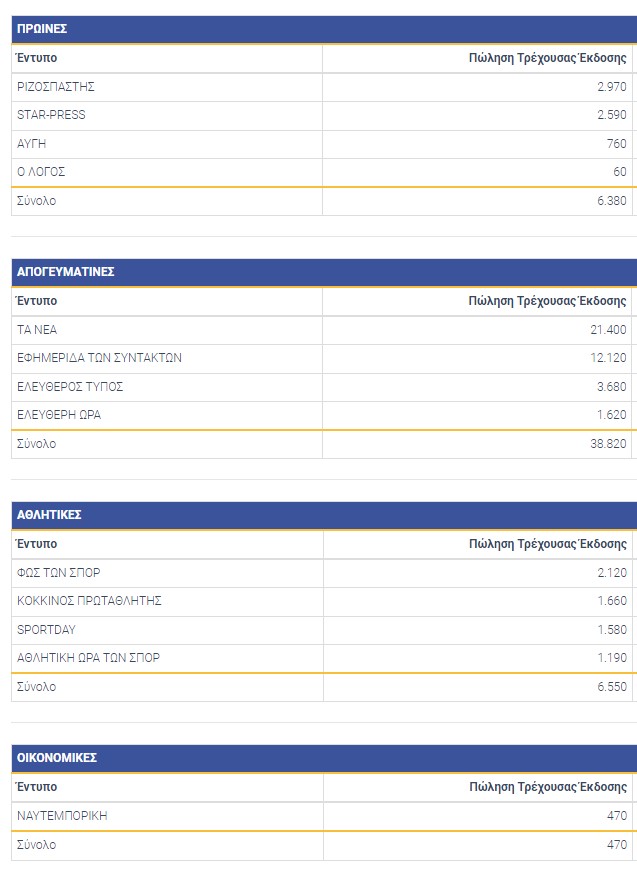637x884 pixels.
Task: Click the ΑΠΟΓΕΥΜΑΤΙΝΕΣ section header
Action: click(66, 272)
